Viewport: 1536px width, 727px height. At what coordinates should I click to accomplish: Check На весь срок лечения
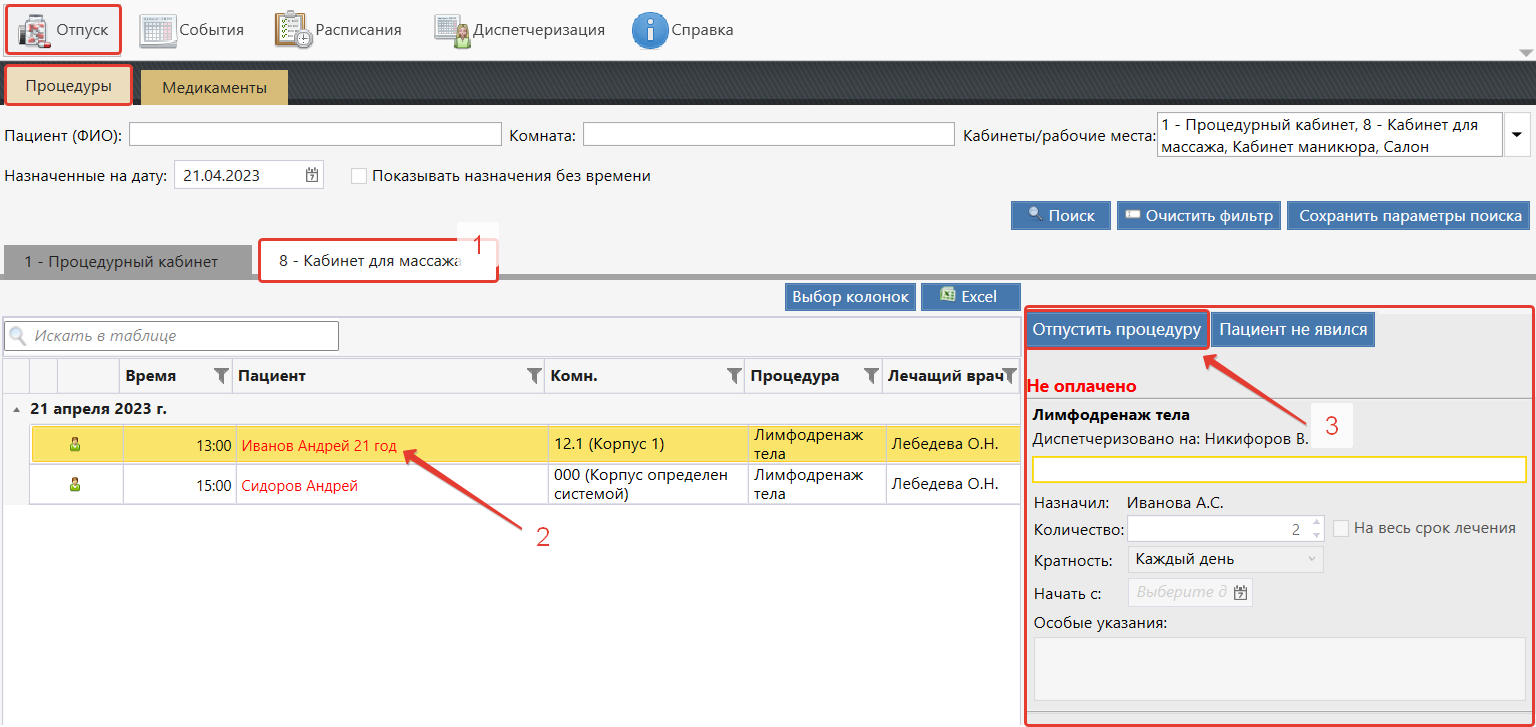tap(1341, 528)
